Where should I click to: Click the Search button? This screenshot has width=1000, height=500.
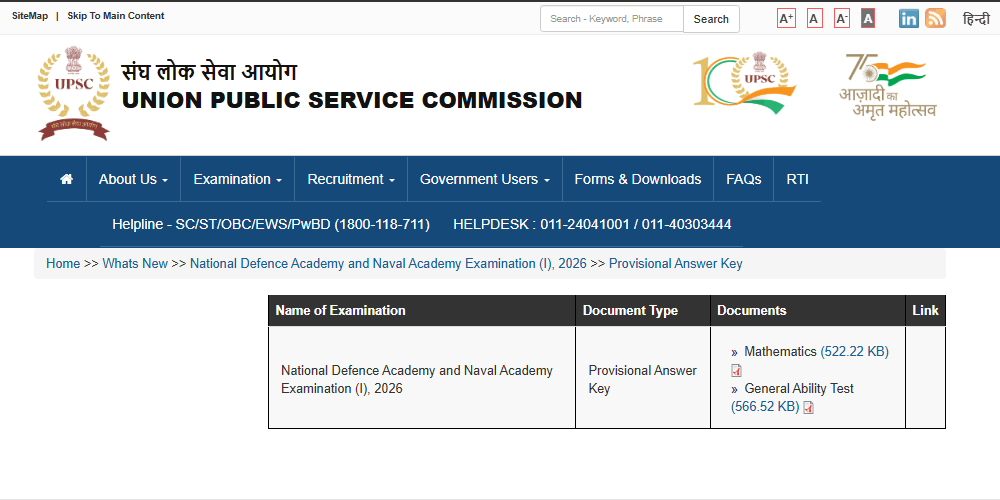click(x=711, y=19)
